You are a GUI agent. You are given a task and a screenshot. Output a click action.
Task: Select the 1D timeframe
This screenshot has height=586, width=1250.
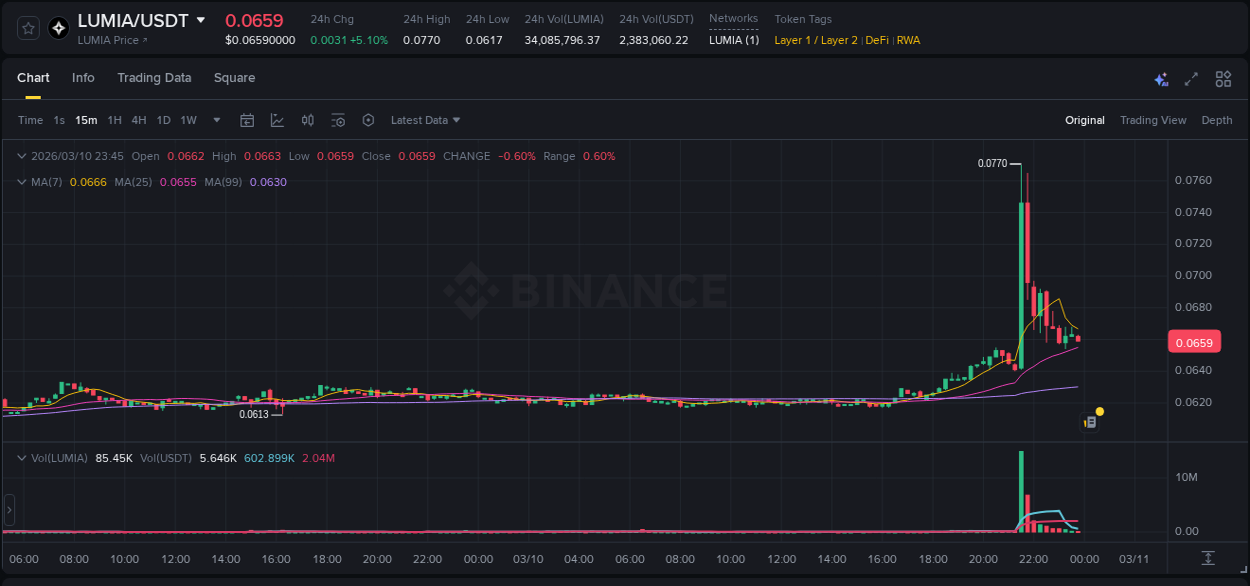(163, 120)
